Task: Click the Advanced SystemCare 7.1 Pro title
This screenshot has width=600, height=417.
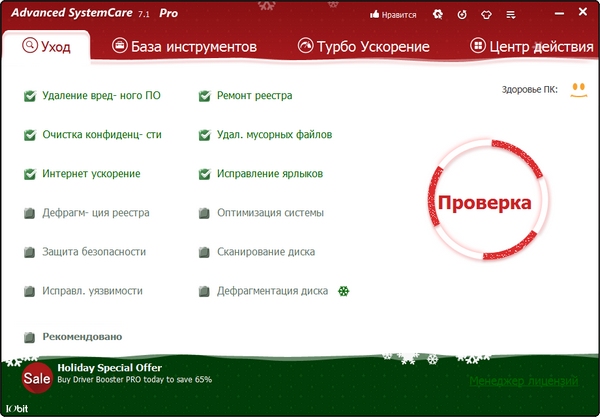Action: tap(95, 13)
